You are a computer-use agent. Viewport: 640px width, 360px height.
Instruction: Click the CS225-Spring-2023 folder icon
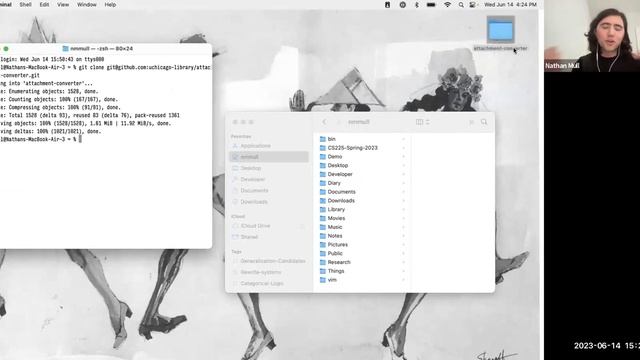tap(323, 148)
